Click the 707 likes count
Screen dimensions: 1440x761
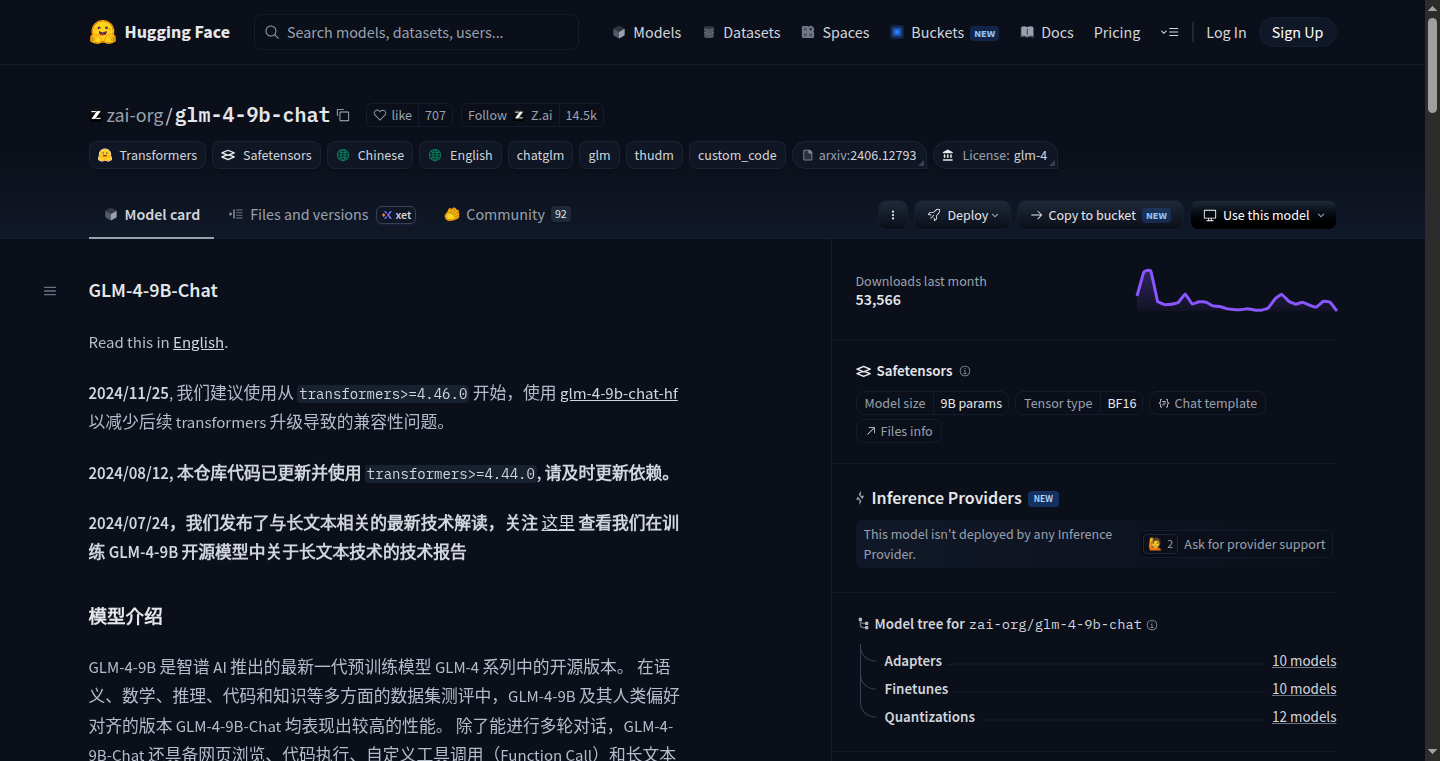point(435,115)
